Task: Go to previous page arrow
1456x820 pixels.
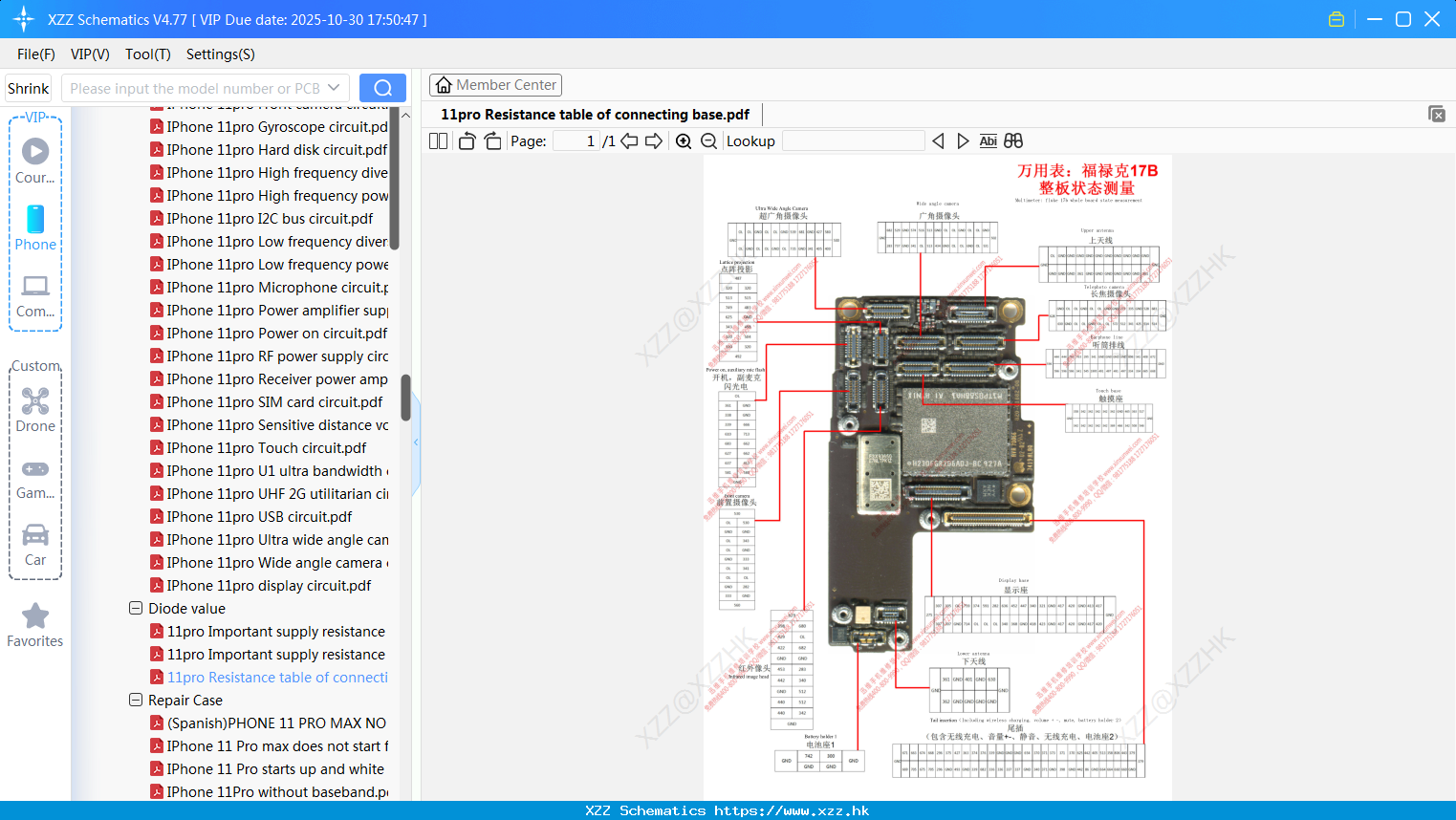Action: pyautogui.click(x=629, y=140)
